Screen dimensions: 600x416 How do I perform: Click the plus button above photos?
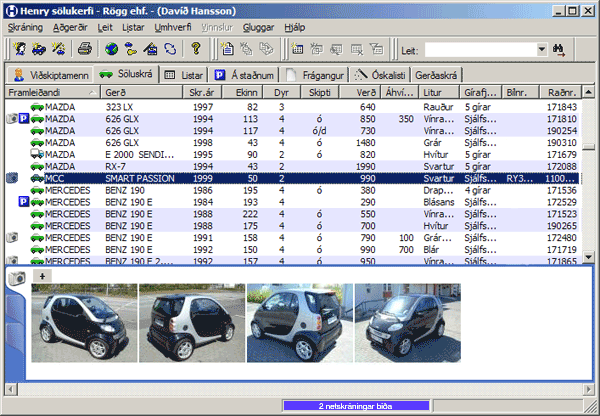[x=42, y=276]
